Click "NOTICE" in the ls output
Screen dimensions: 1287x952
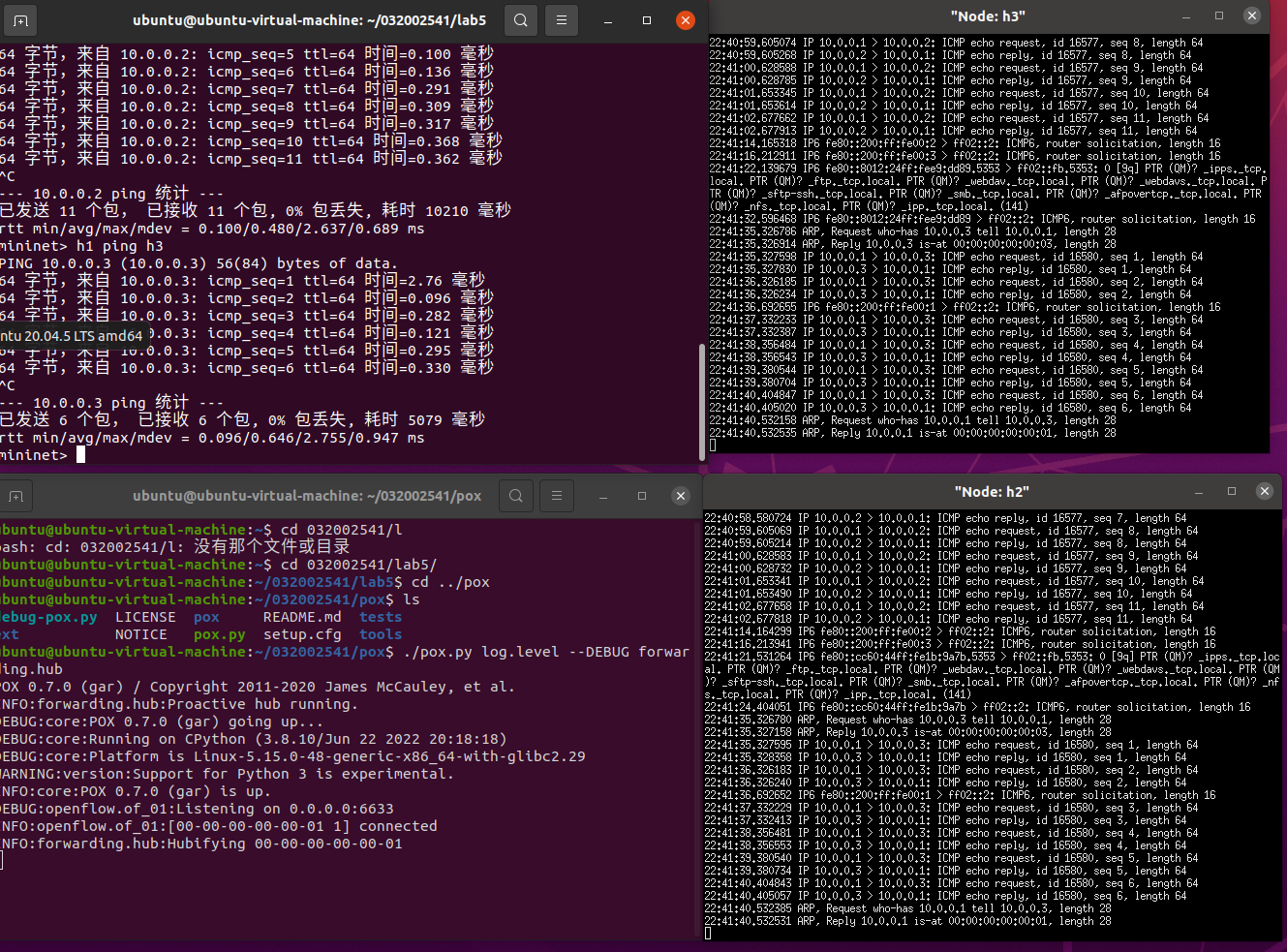[x=141, y=634]
